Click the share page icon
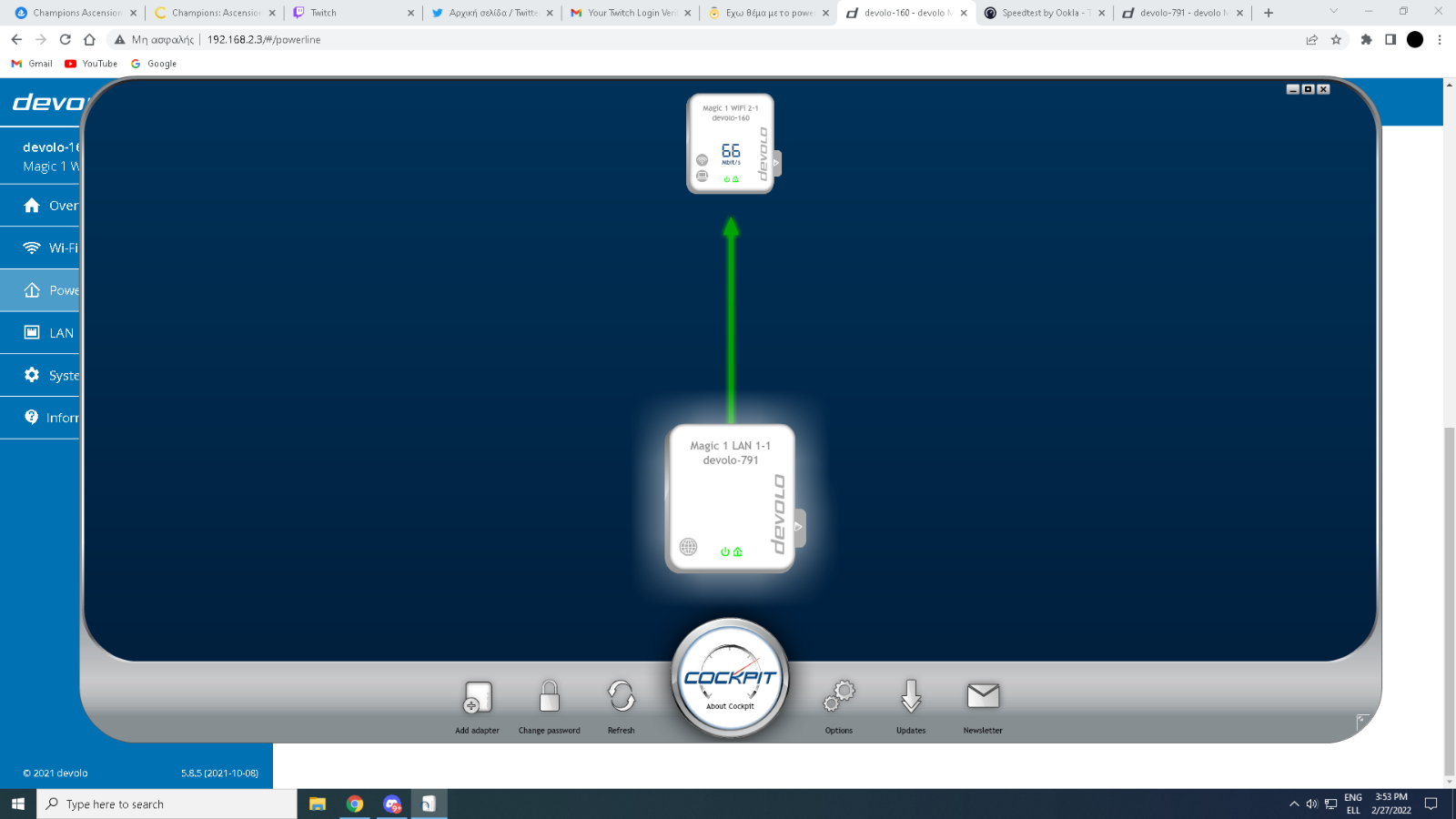Viewport: 1456px width, 819px height. (1311, 39)
